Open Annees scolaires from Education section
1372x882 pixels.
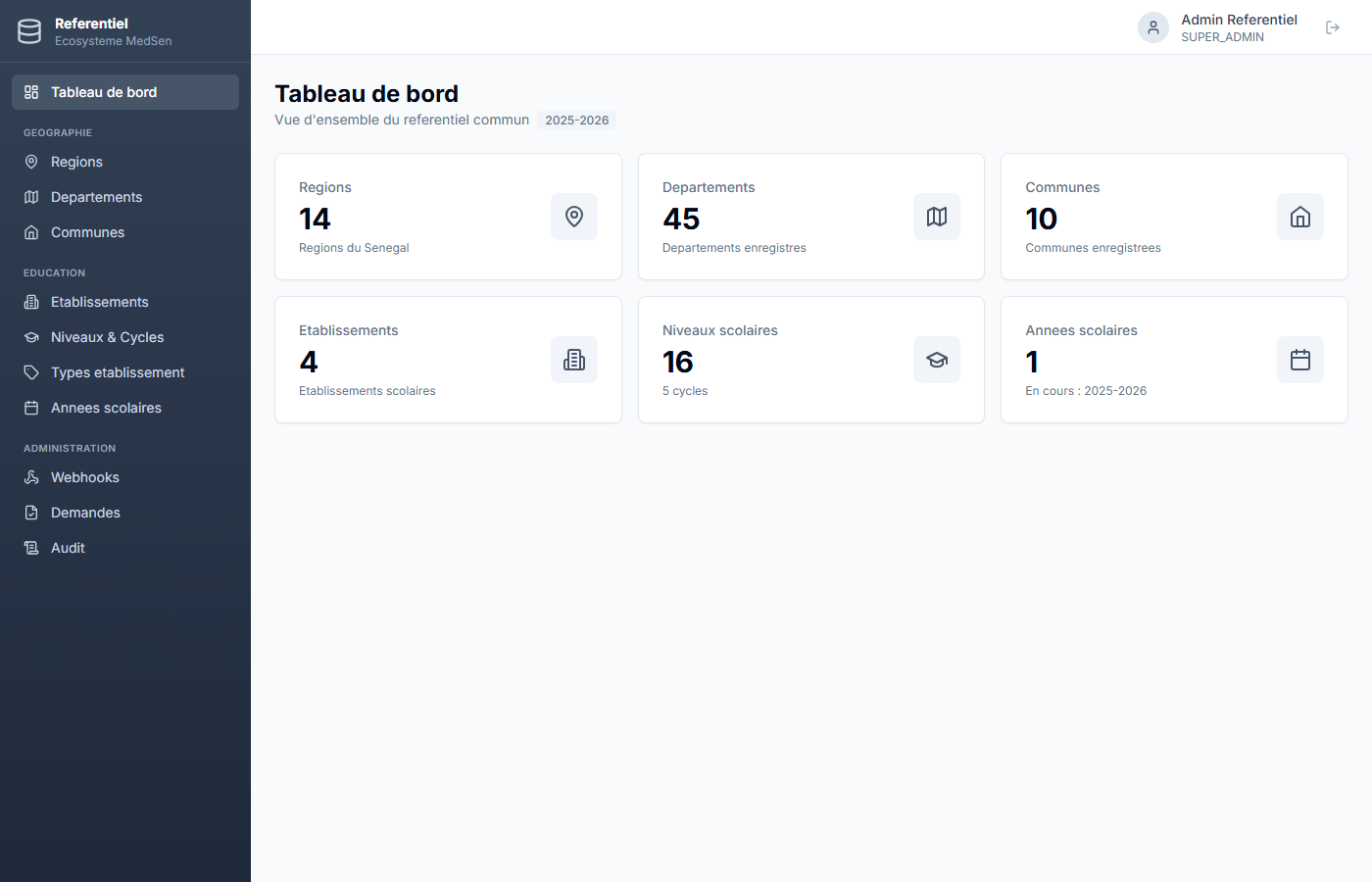point(105,408)
